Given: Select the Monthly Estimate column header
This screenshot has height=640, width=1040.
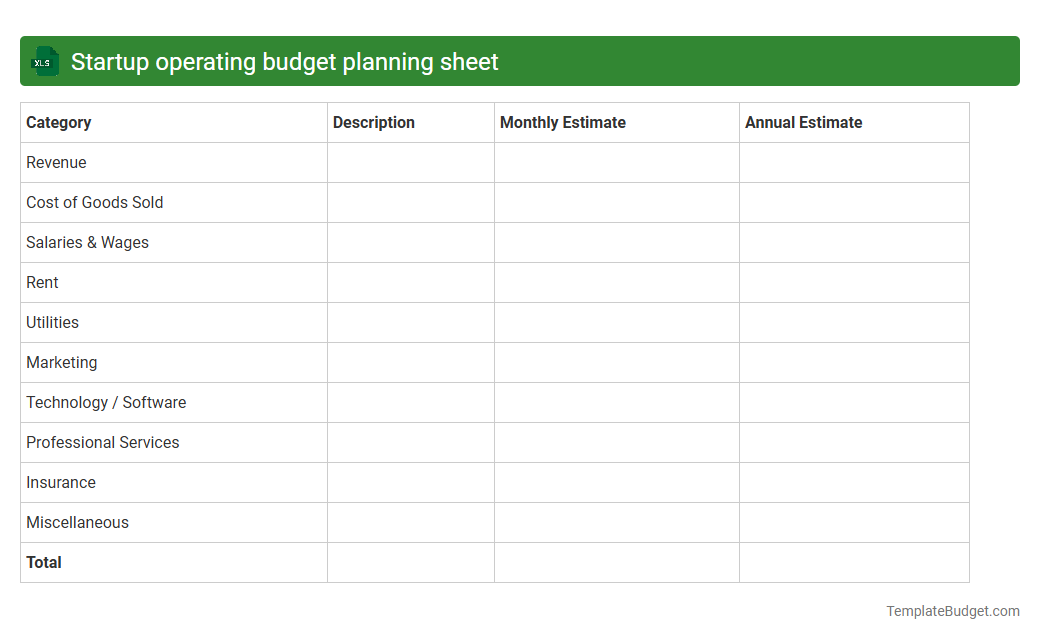Looking at the screenshot, I should tap(562, 122).
